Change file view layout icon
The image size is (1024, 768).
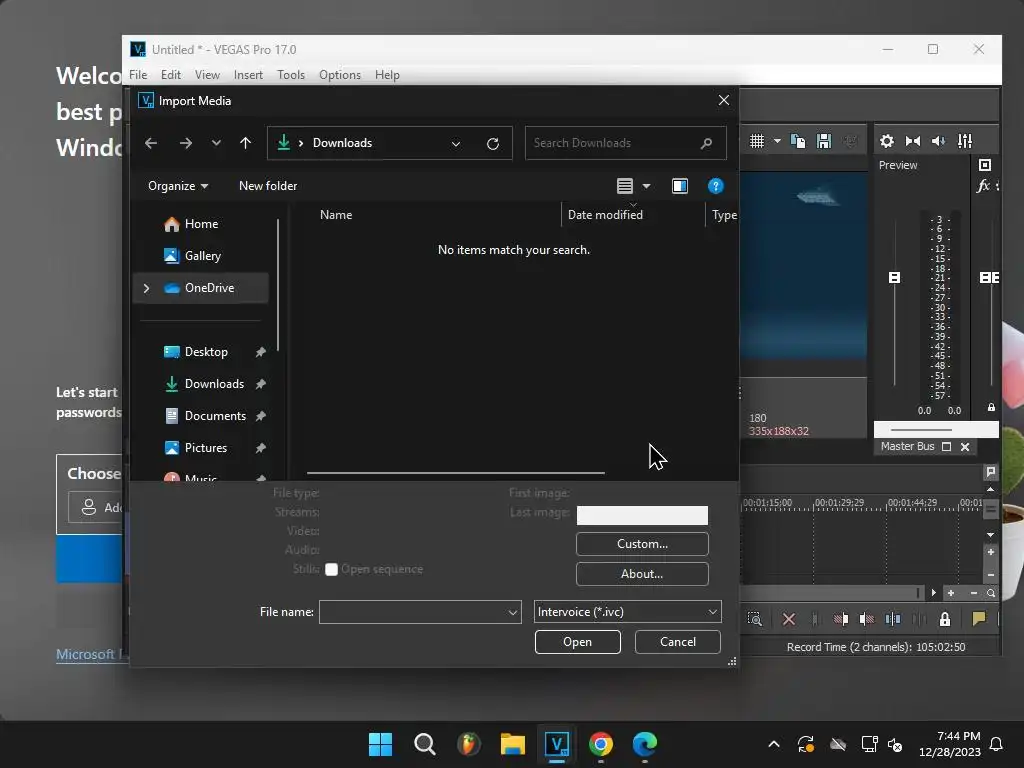625,186
